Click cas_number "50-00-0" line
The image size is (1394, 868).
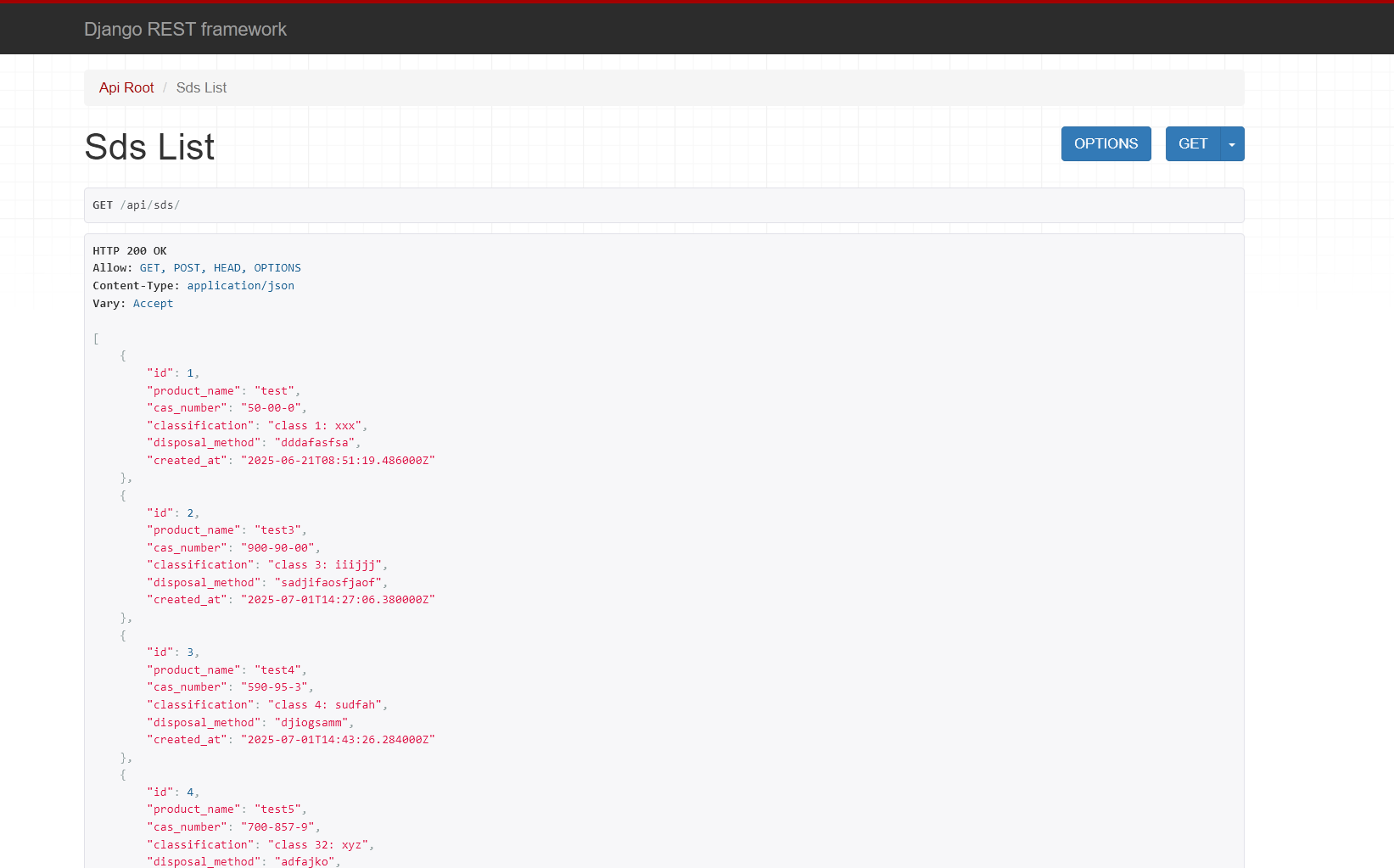227,408
